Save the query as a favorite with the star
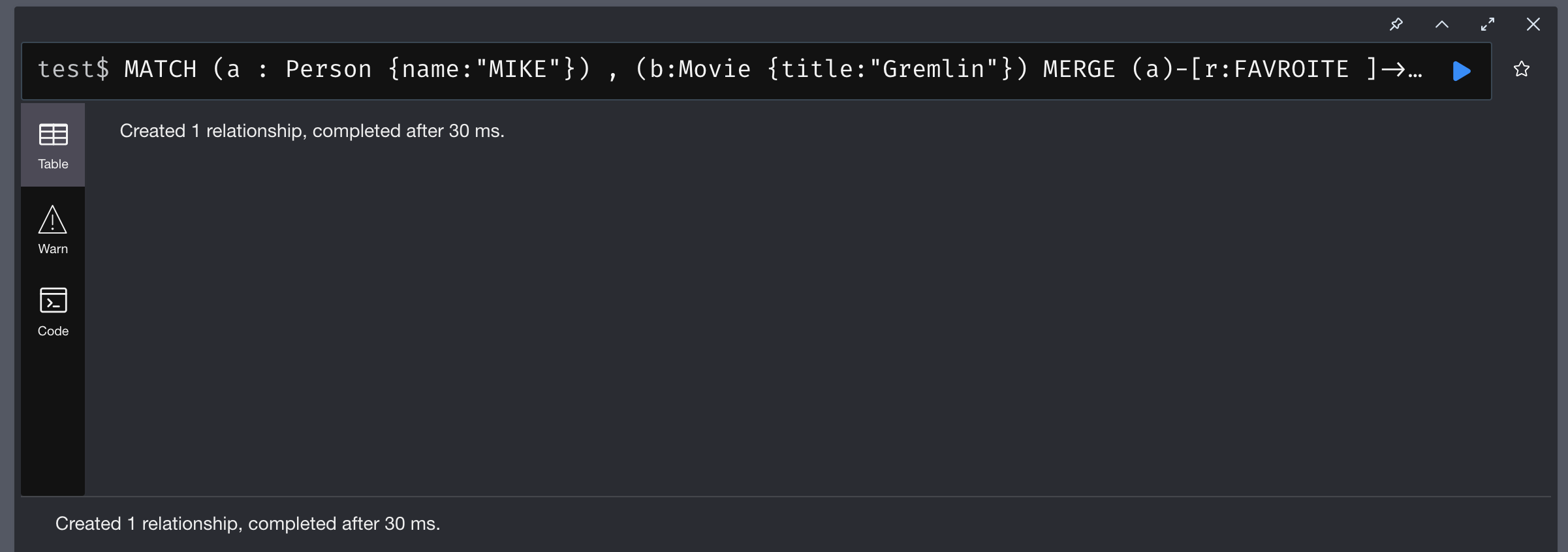Image resolution: width=1568 pixels, height=552 pixels. [x=1522, y=69]
